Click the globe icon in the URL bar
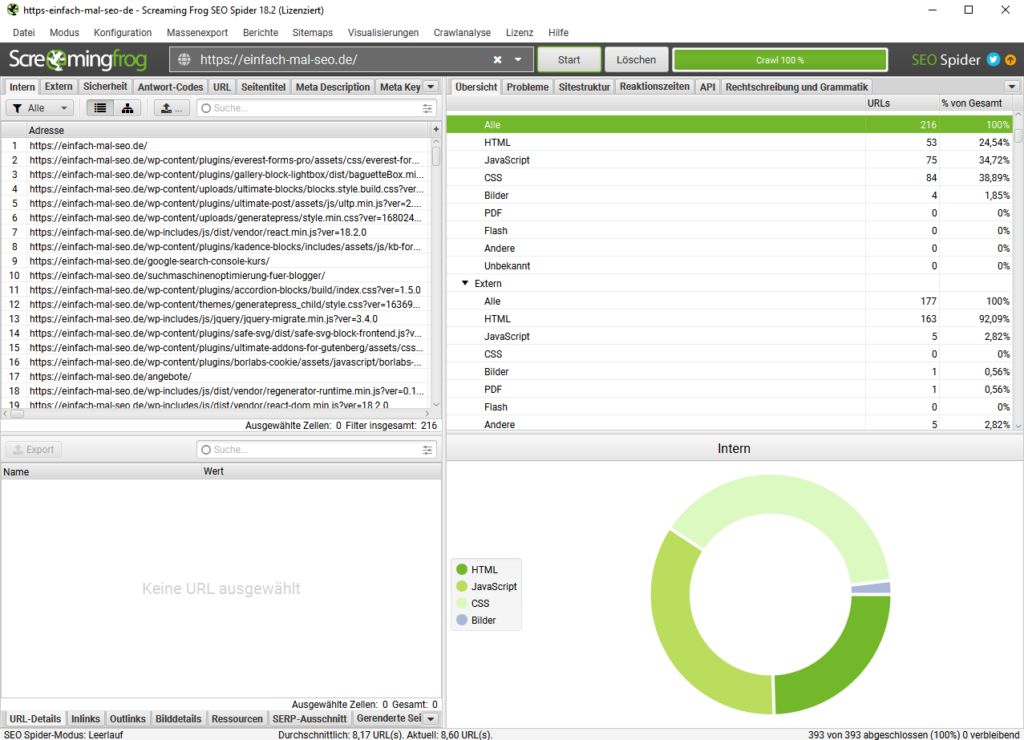The height and width of the screenshot is (740, 1024). click(185, 59)
